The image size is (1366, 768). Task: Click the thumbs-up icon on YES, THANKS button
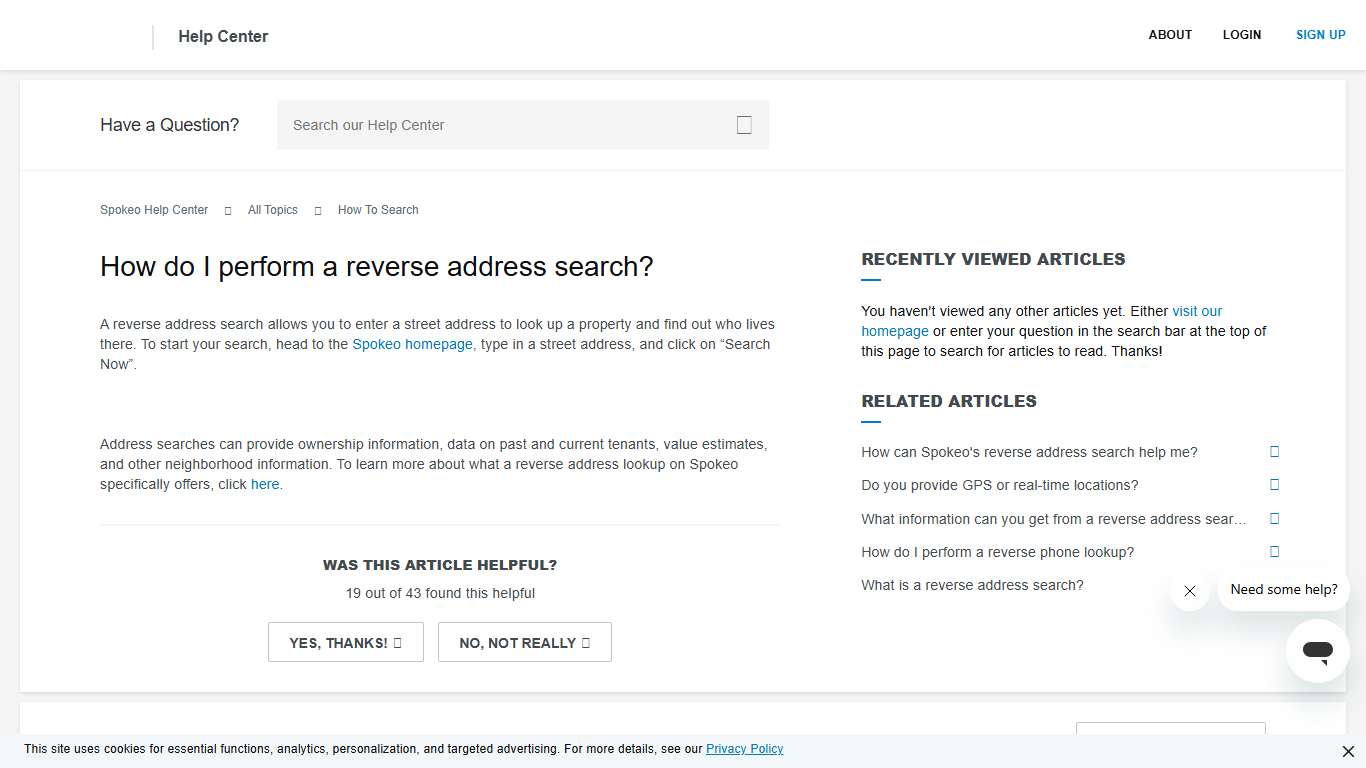(x=396, y=642)
